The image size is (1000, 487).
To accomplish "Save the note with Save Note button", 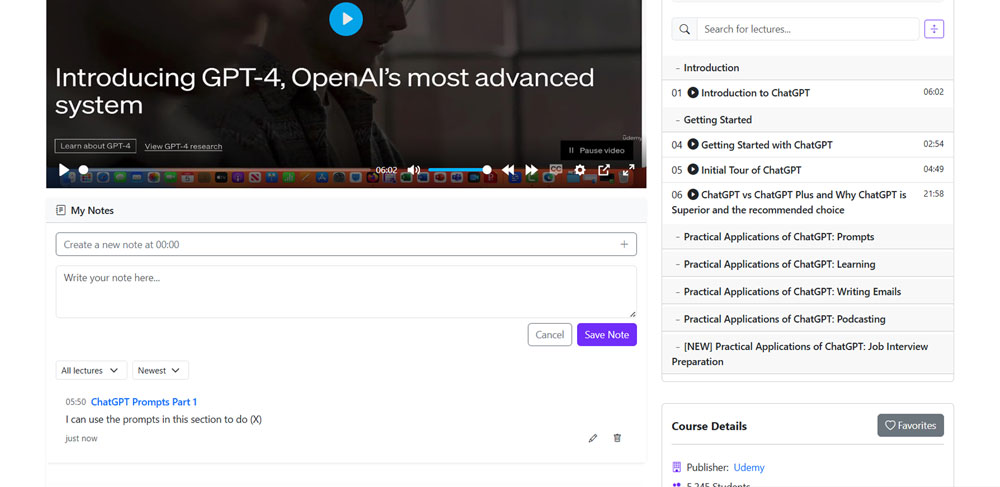I will [x=607, y=335].
